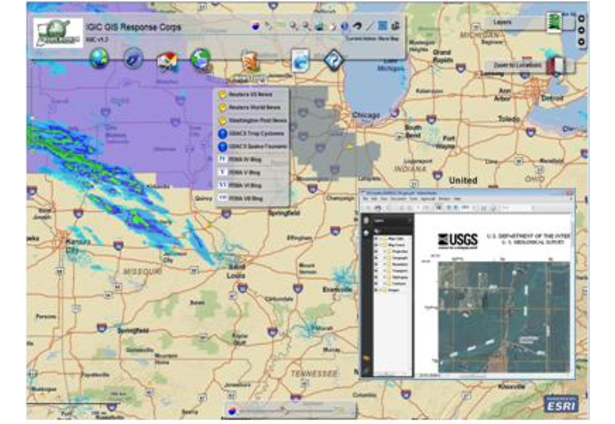Image resolution: width=615 pixels, height=424 pixels.
Task: Toggle visibility eye for Projection layer
Action: coord(376,251)
